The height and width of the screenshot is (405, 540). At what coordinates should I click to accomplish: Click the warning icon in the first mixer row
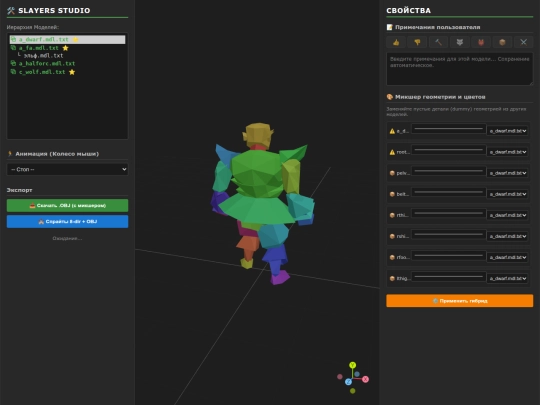pyautogui.click(x=392, y=131)
